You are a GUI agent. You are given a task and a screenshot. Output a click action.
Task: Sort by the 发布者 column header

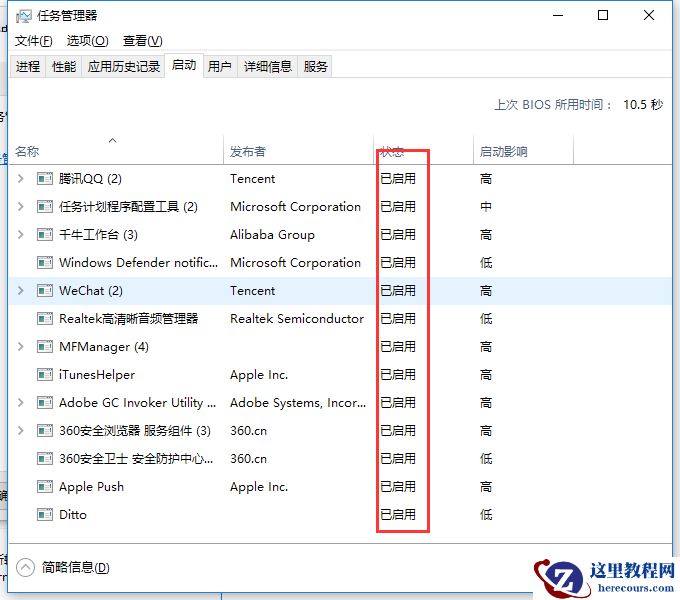click(x=298, y=151)
